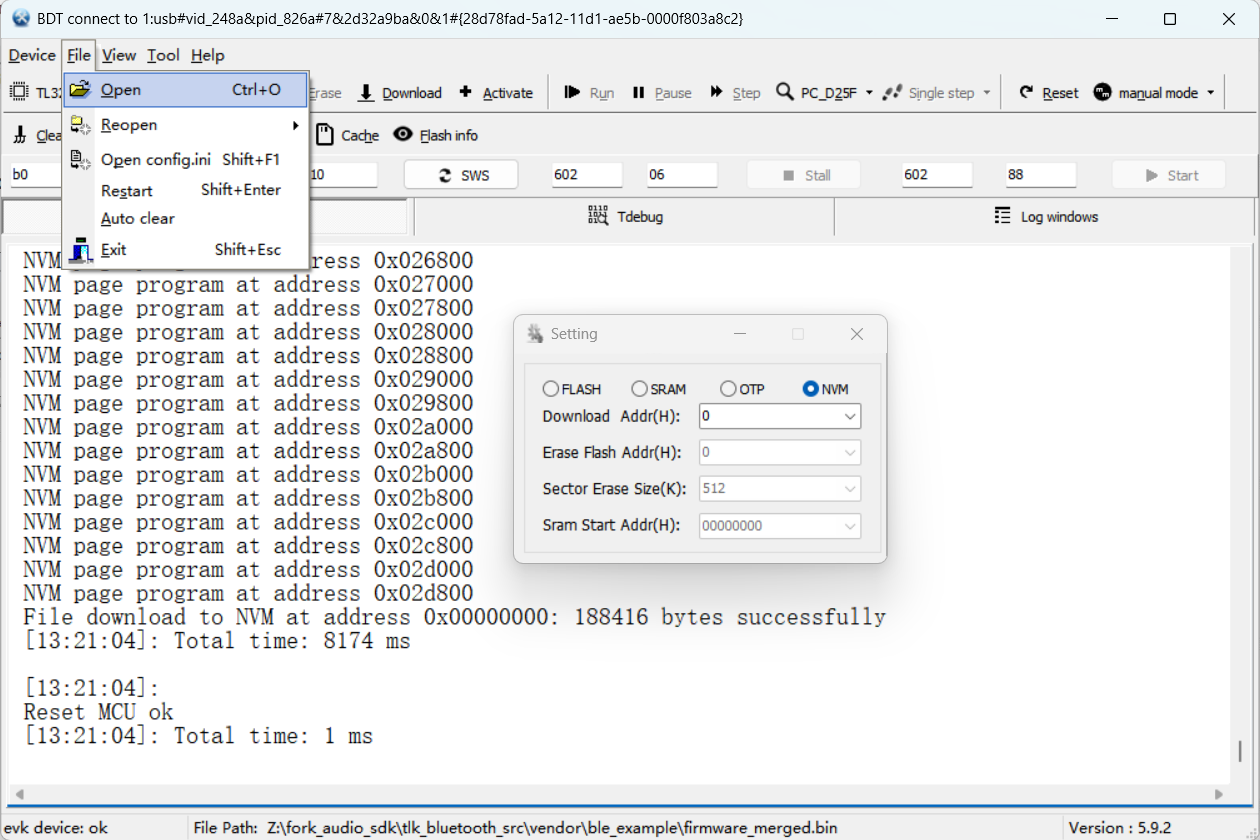Screen dimensions: 1260x840
Task: Click the Single step tool icon
Action: 894,92
